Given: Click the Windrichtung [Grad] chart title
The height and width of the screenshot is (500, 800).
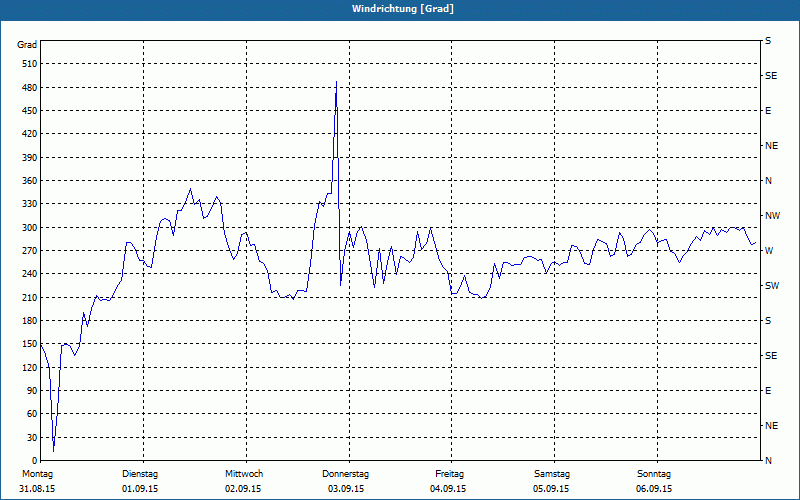Looking at the screenshot, I should click(x=403, y=9).
